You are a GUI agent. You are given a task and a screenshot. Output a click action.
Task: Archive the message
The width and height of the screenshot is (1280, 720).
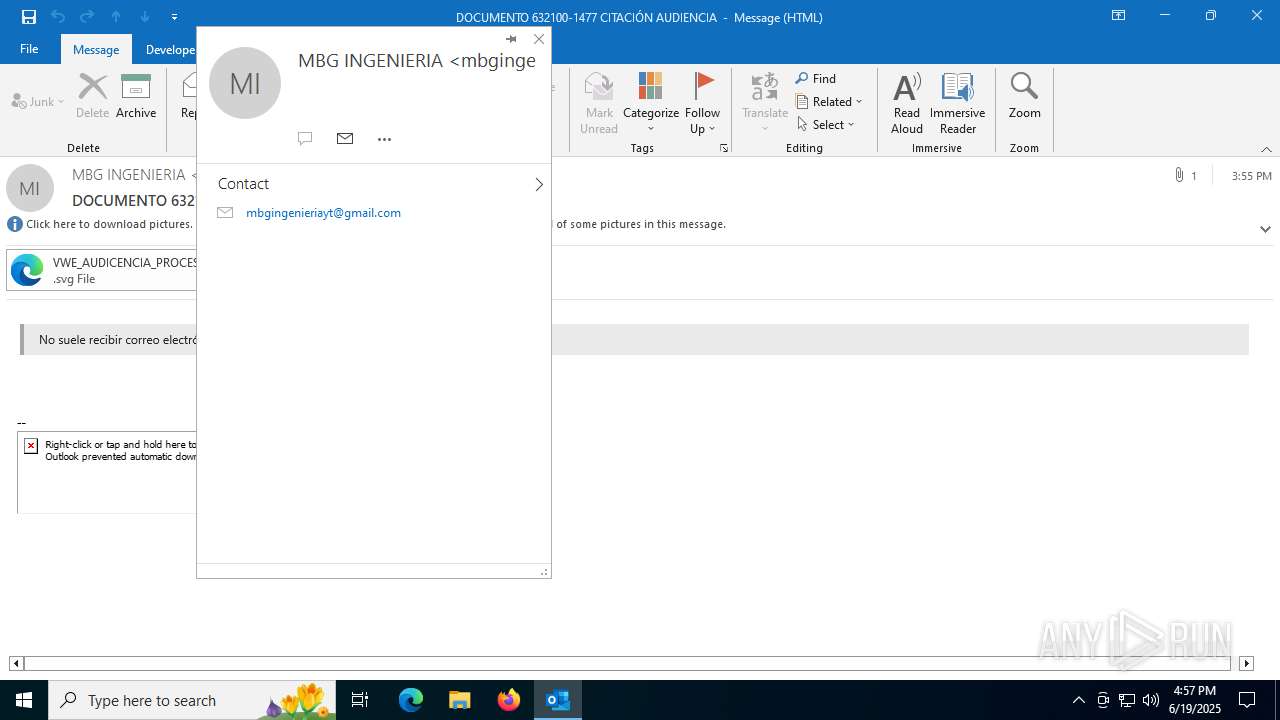[136, 96]
